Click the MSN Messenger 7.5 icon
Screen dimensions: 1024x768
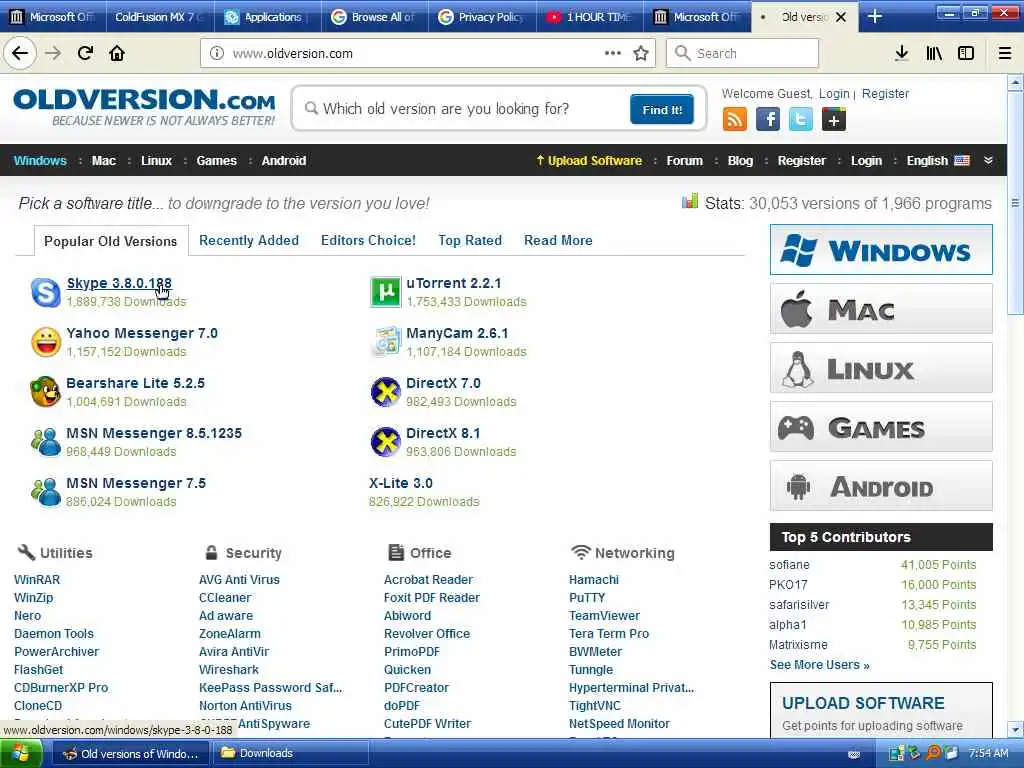[x=46, y=492]
